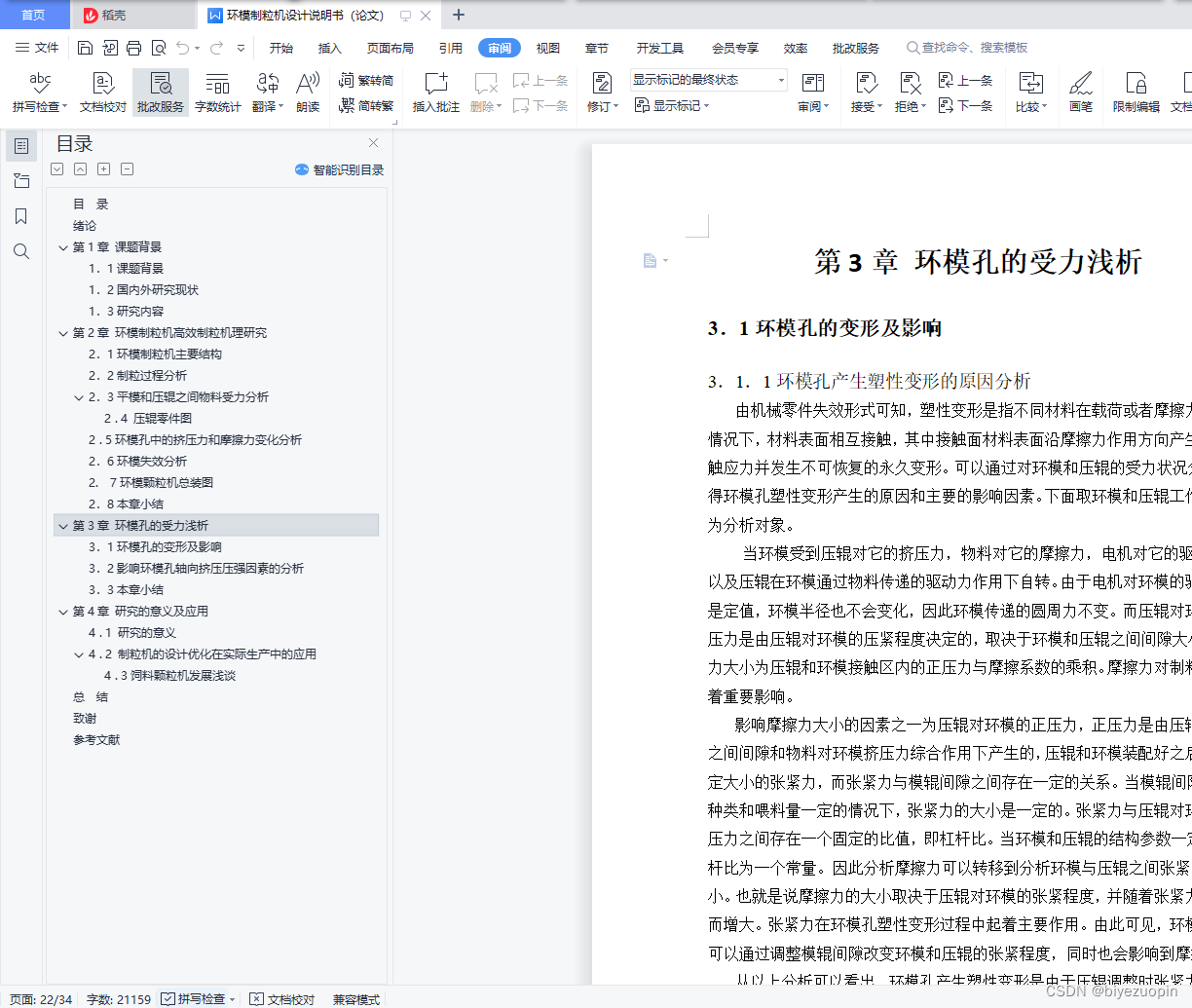1192x1008 pixels.
Task: Open the 审阅 review pane button
Action: [x=813, y=93]
